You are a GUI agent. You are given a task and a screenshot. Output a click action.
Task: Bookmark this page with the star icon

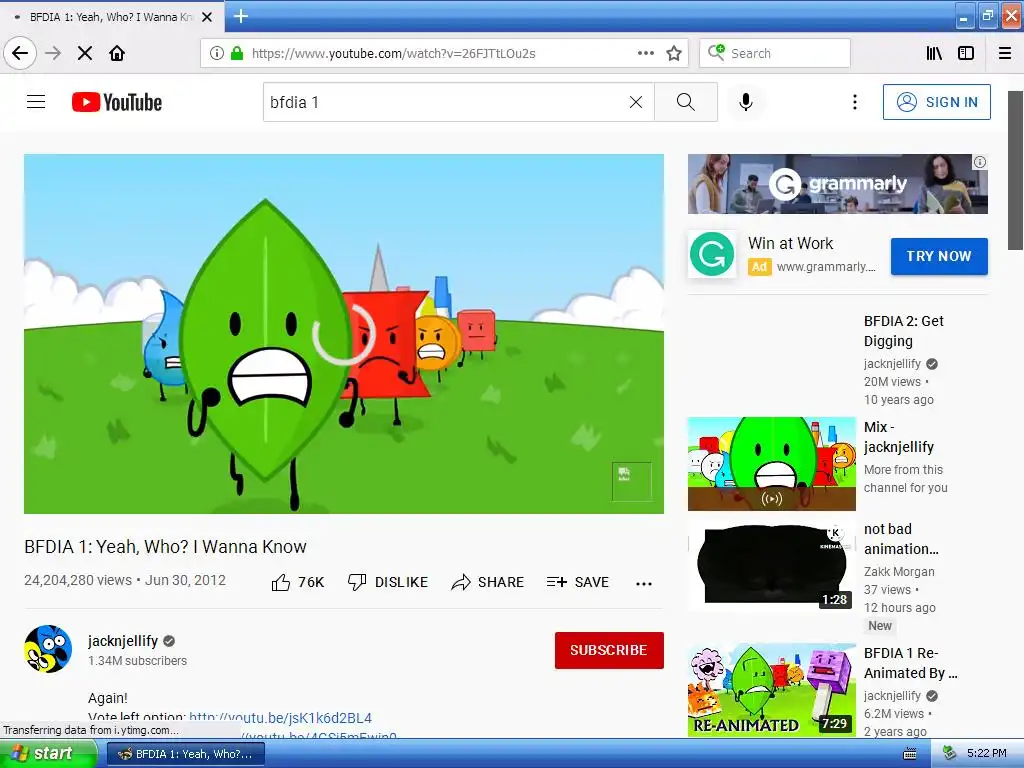(x=674, y=53)
